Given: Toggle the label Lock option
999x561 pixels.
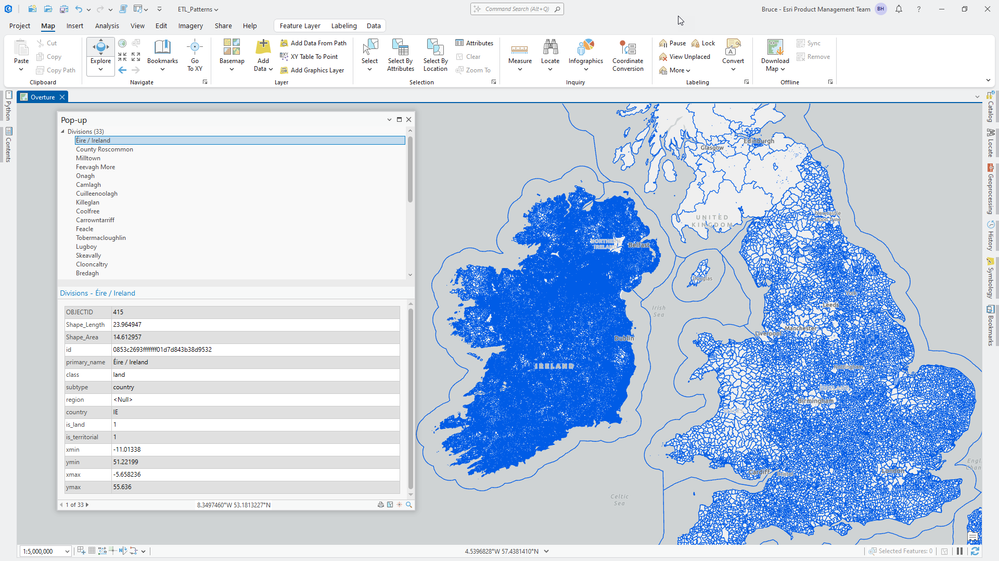Looking at the screenshot, I should click(x=702, y=43).
